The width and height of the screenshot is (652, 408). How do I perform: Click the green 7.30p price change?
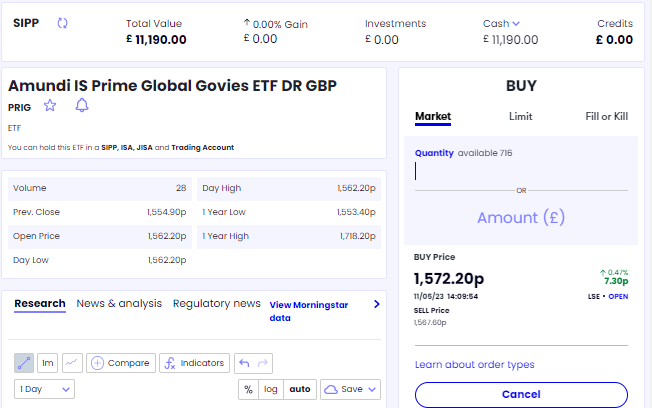[616, 281]
